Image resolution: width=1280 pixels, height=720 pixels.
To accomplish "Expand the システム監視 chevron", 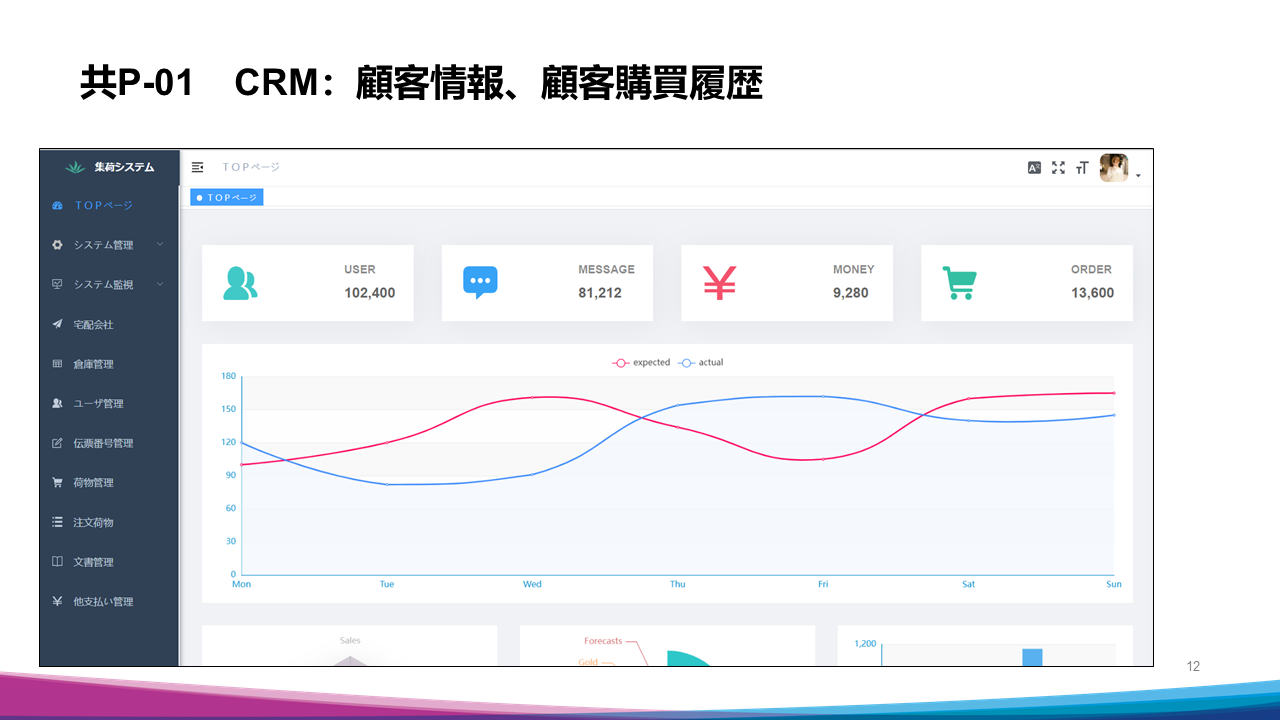I will click(x=160, y=284).
